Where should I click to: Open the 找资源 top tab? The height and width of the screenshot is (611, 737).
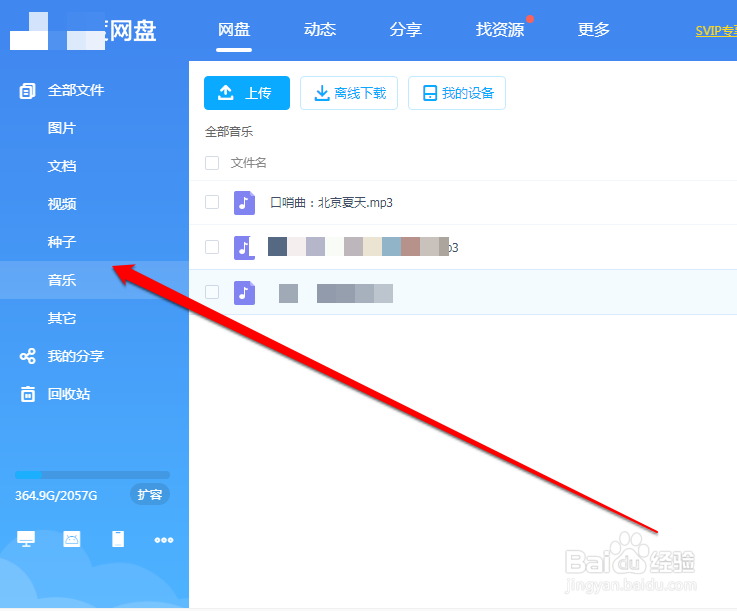pyautogui.click(x=500, y=30)
